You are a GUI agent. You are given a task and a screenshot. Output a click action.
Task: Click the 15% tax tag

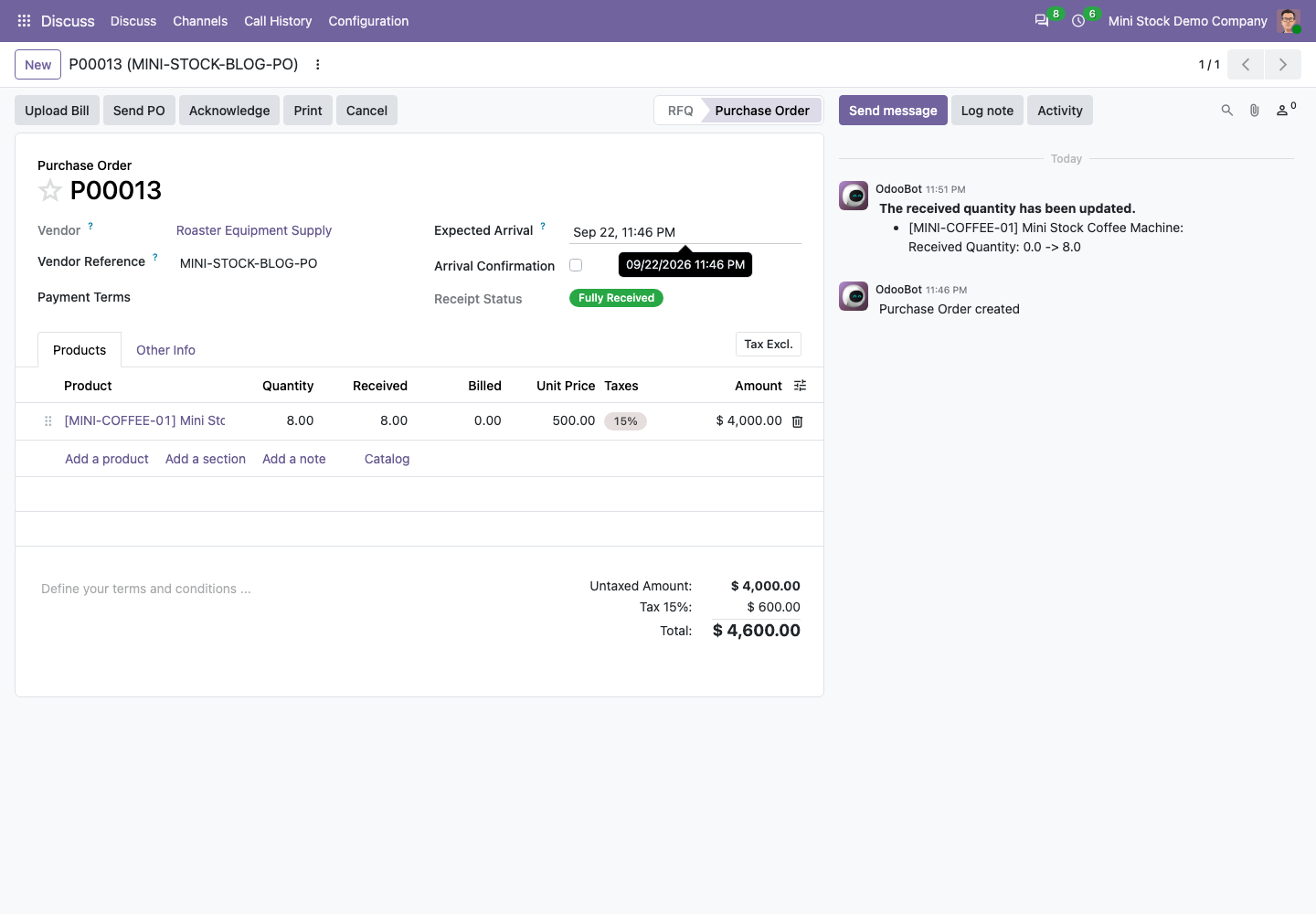point(626,421)
